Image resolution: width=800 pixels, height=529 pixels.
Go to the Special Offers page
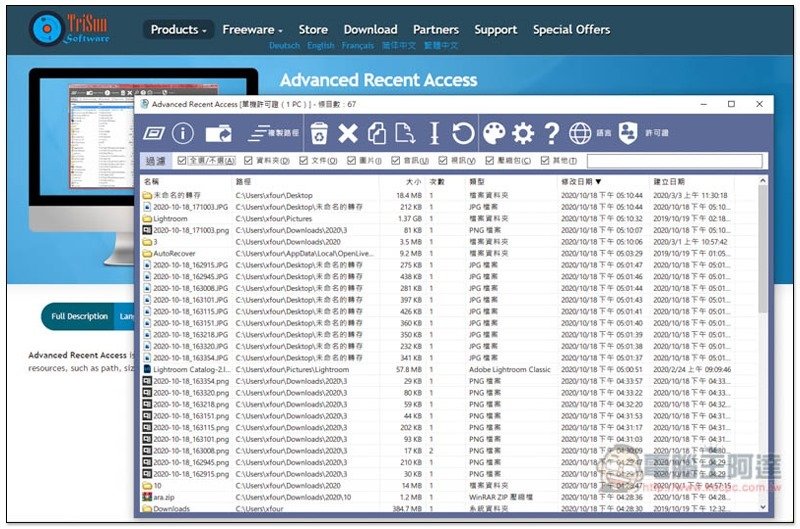(x=571, y=30)
